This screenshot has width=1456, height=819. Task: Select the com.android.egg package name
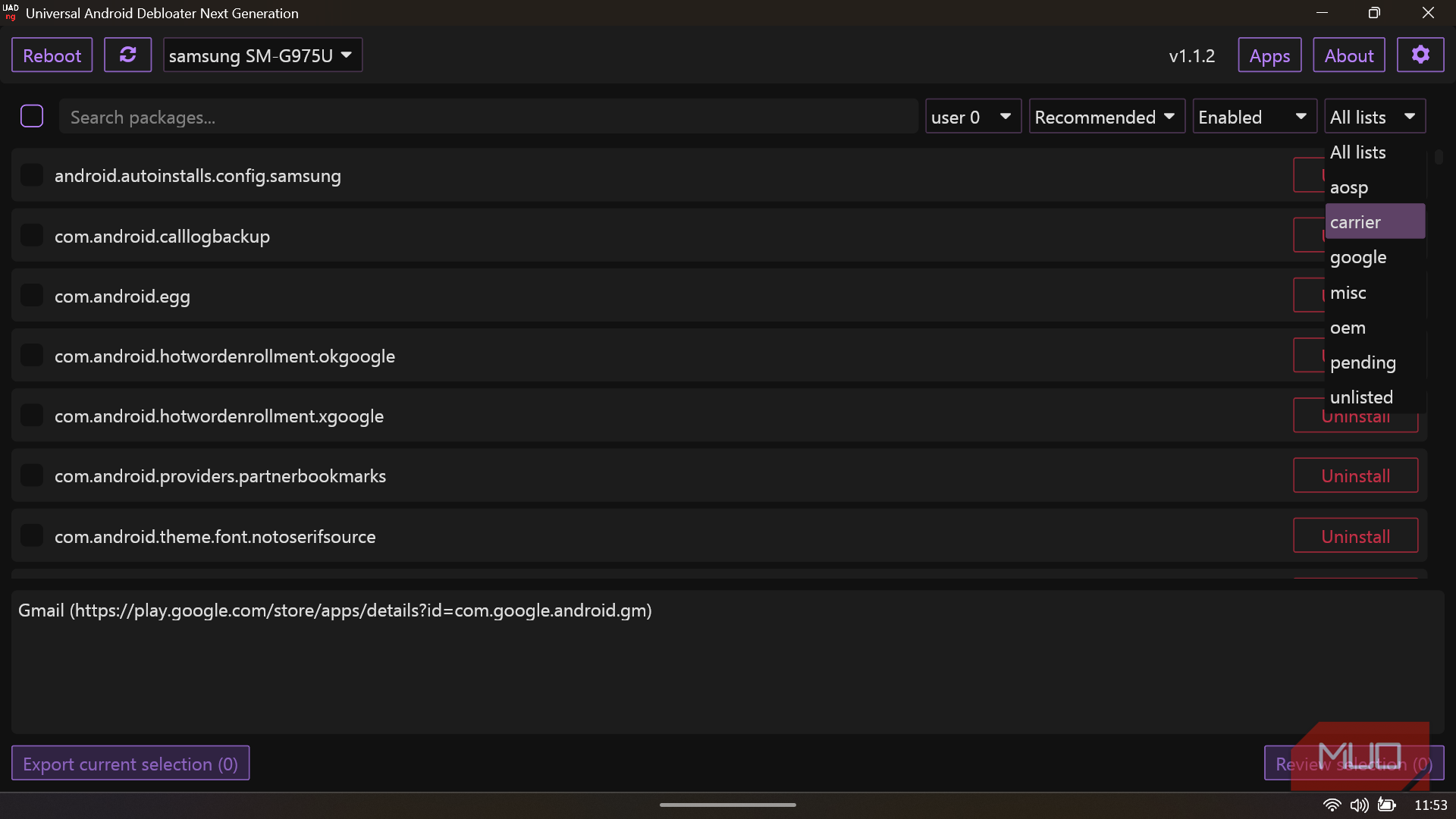tap(122, 297)
